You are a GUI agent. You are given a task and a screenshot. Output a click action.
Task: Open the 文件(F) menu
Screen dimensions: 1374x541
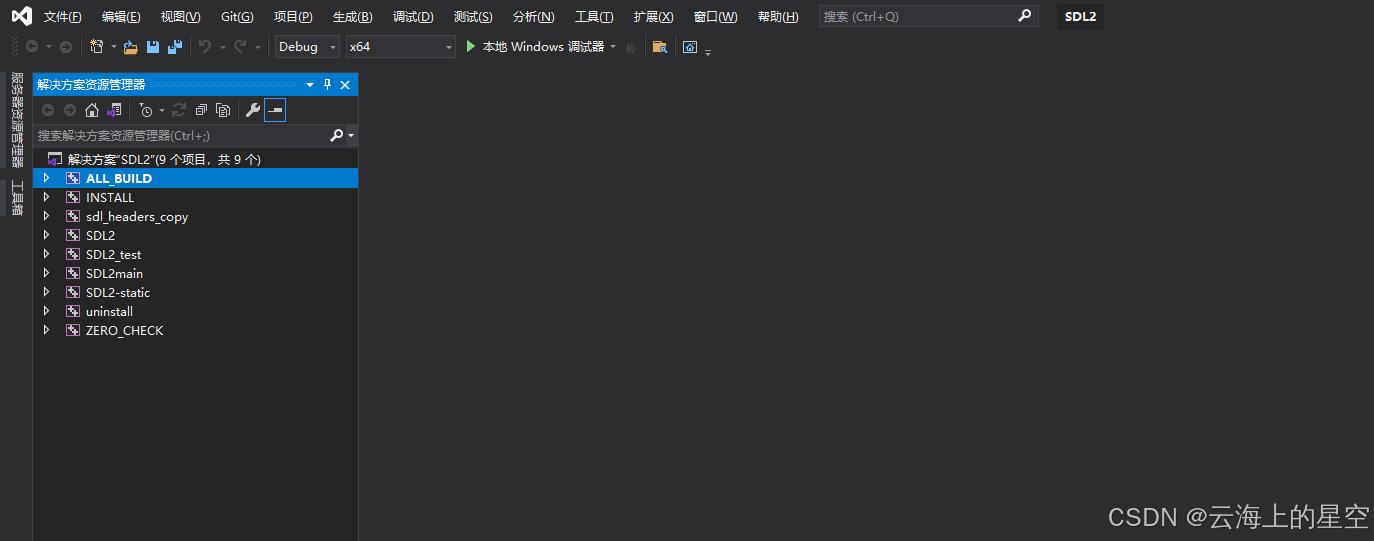click(x=63, y=17)
